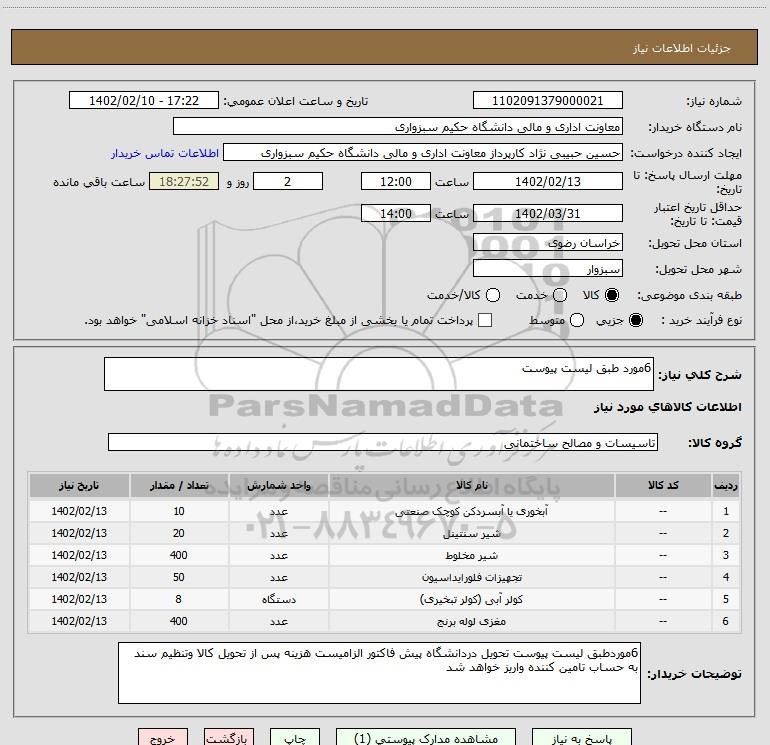Click quantity 8 in کولر آبی row
Screen dimensions: 770x745
point(178,599)
